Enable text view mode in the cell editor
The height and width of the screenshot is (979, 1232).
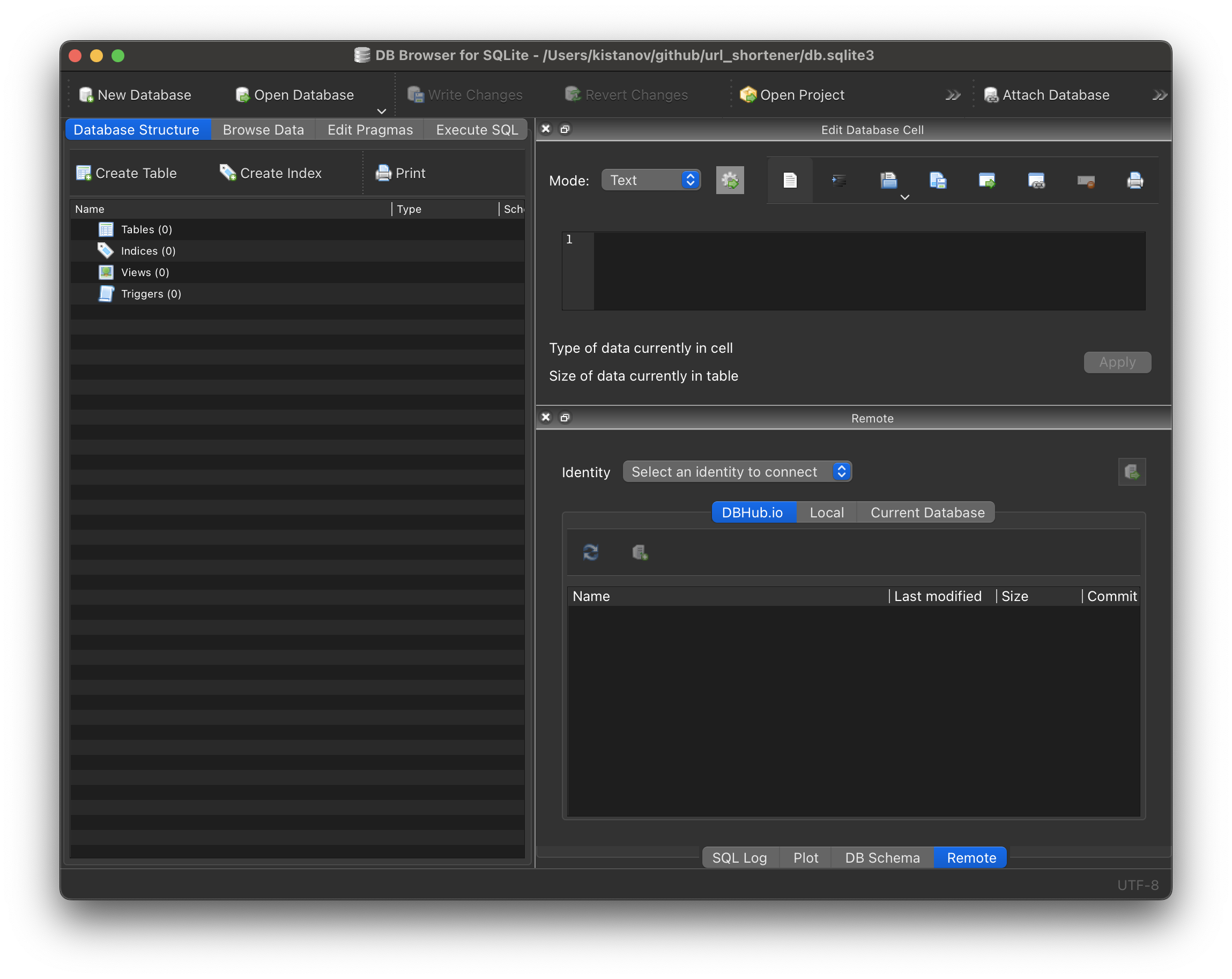(790, 180)
